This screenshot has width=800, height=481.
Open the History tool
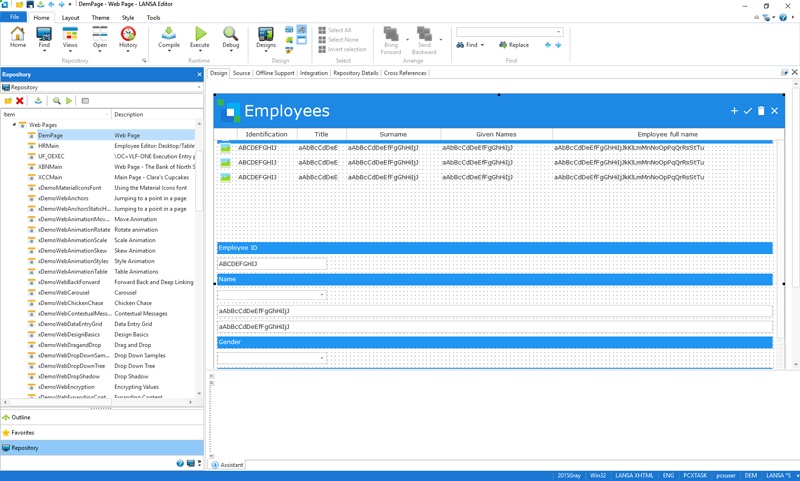(x=128, y=38)
